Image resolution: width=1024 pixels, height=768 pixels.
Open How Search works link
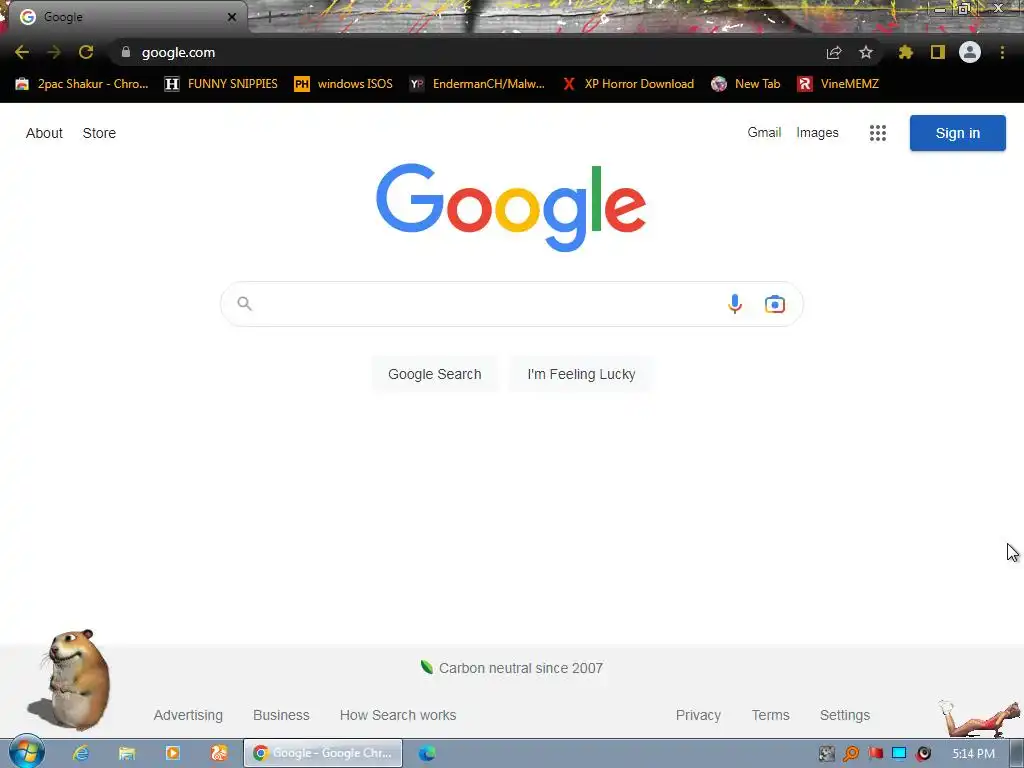(x=398, y=715)
